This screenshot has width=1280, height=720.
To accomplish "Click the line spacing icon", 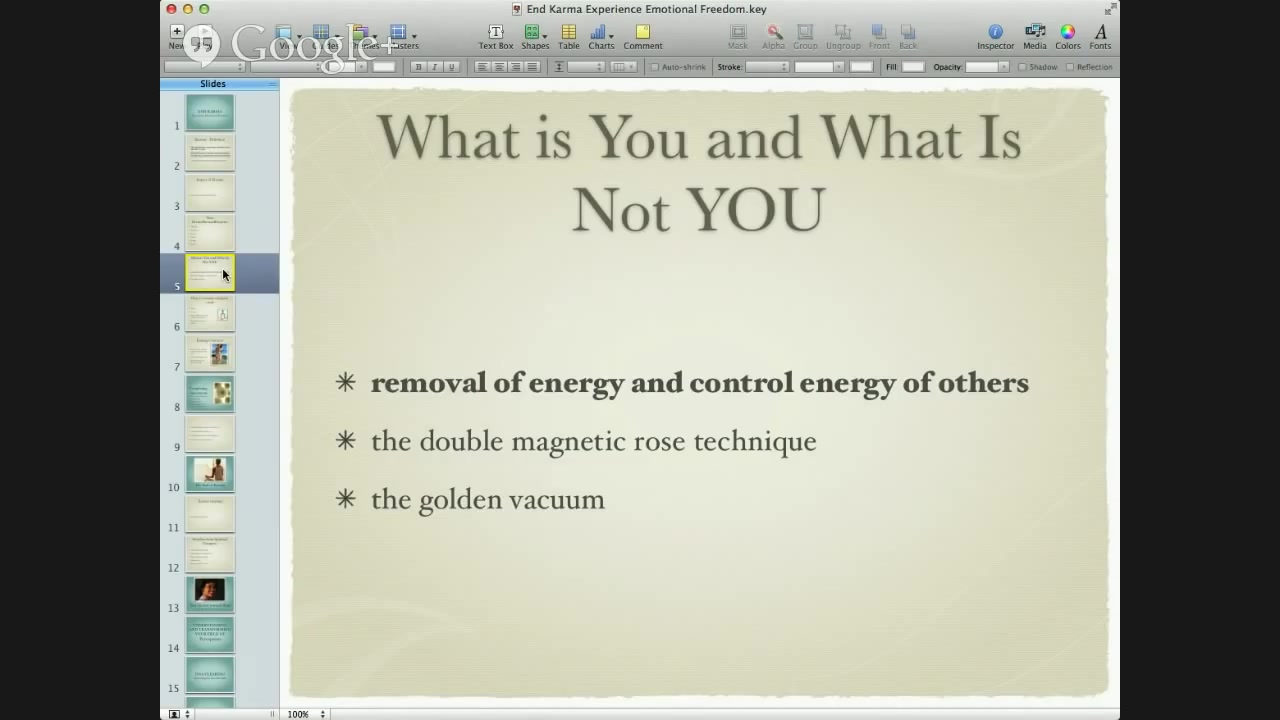I will point(559,67).
